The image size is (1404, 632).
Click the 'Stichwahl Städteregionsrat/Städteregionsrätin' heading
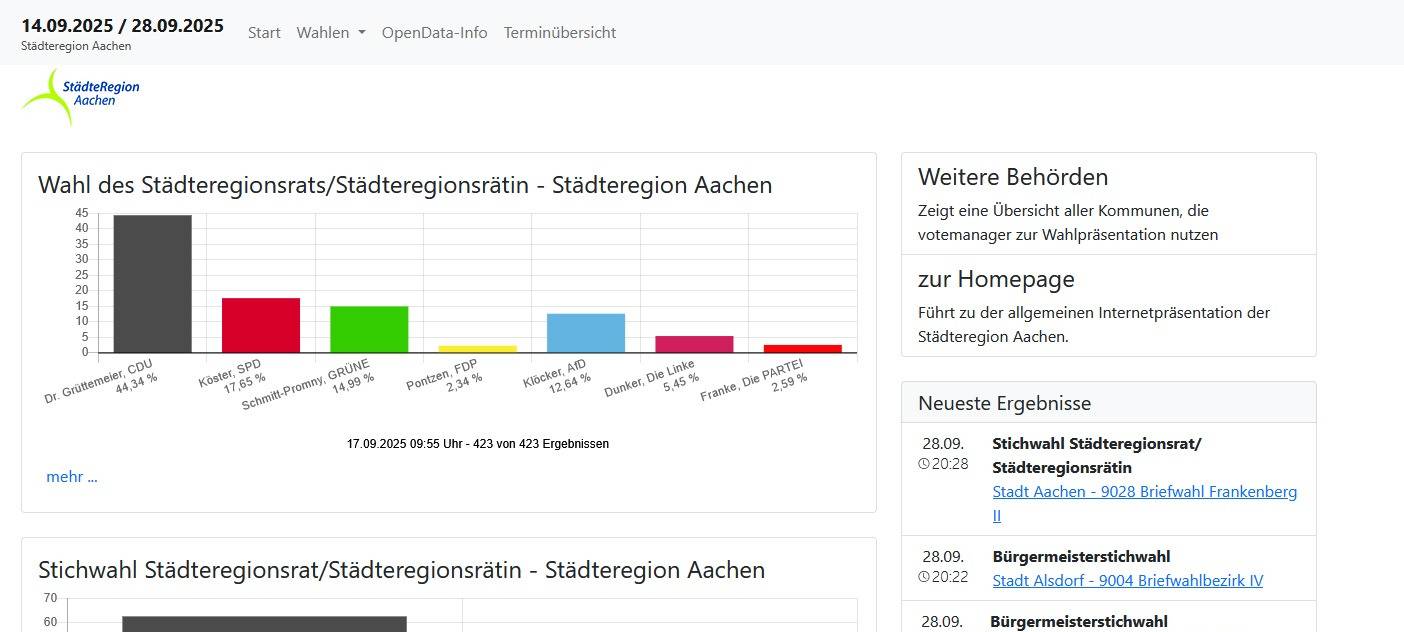coord(400,570)
